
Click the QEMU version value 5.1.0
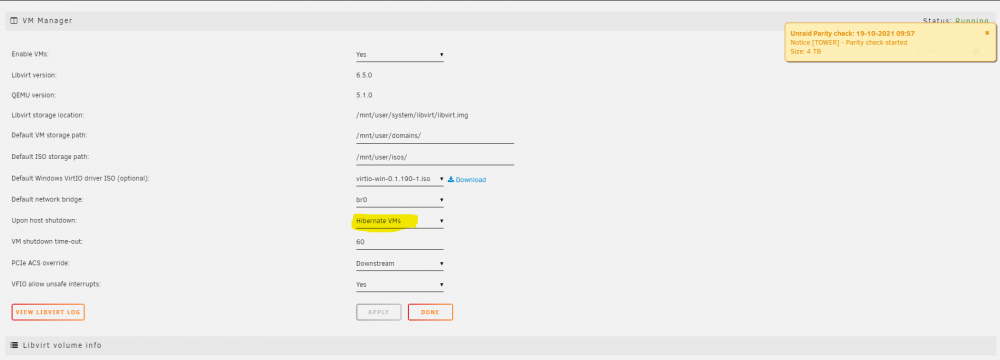pos(364,96)
